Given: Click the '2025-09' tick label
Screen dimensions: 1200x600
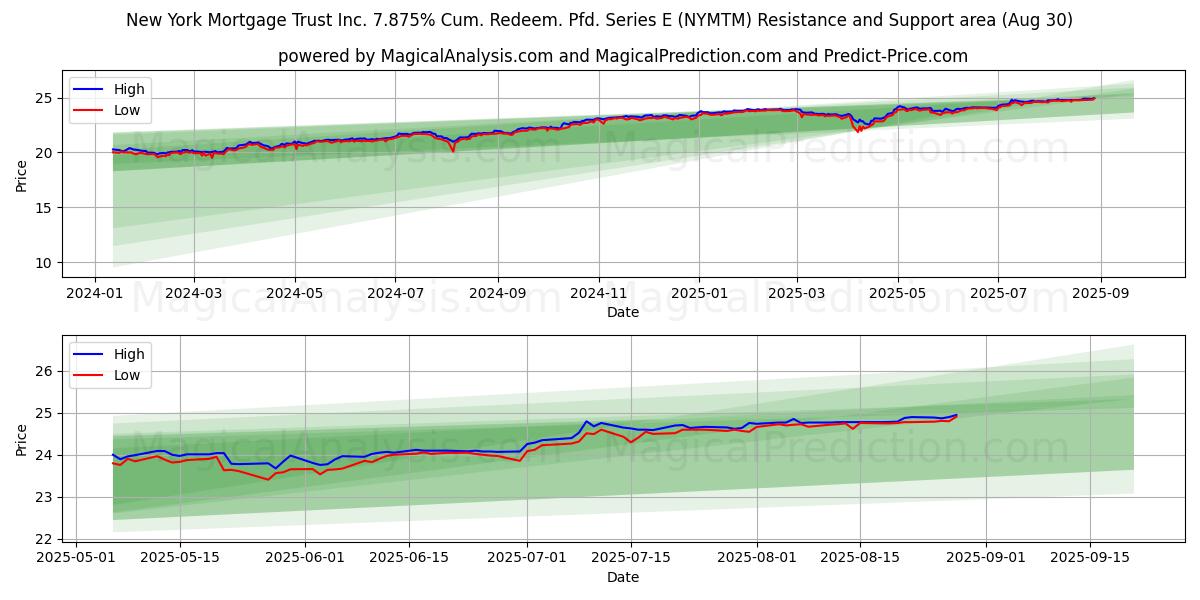Looking at the screenshot, I should pyautogui.click(x=1101, y=293).
